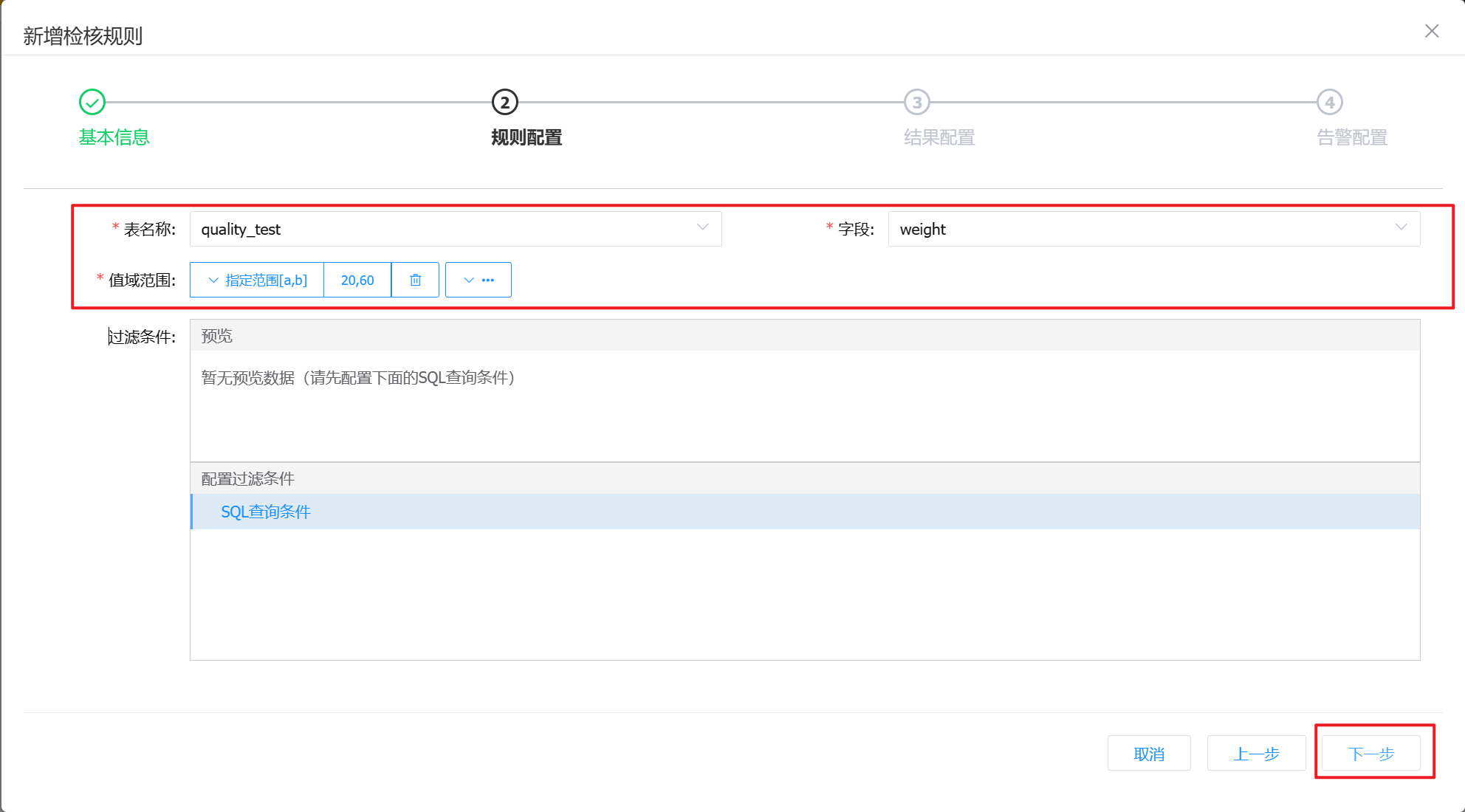This screenshot has height=812, width=1465.
Task: Click the 配置过滤条件 section header
Action: pos(248,478)
